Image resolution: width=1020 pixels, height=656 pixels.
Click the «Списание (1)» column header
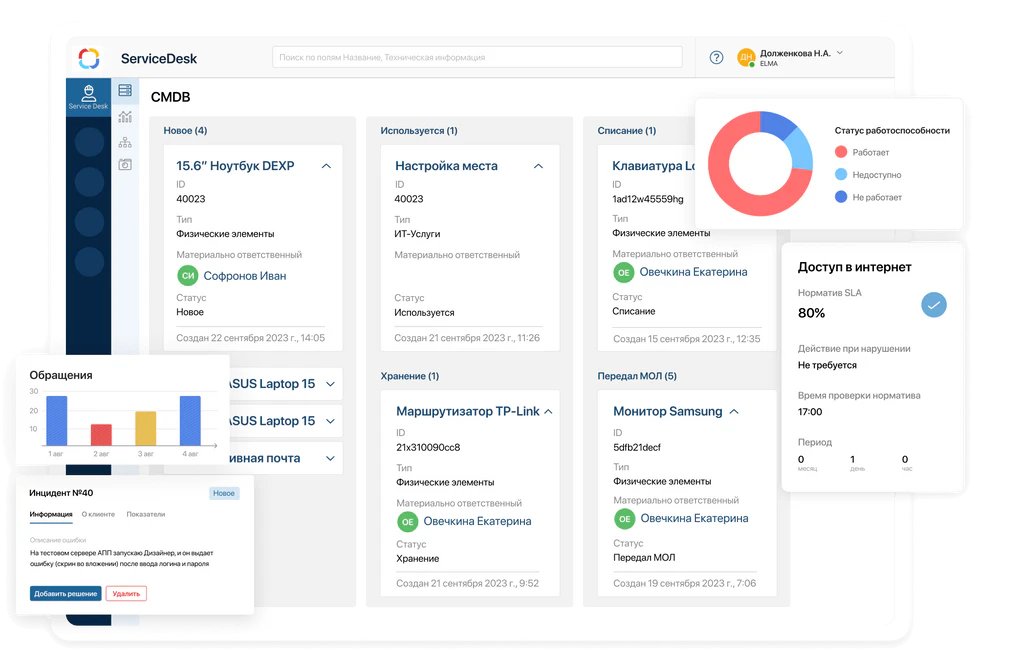point(626,131)
